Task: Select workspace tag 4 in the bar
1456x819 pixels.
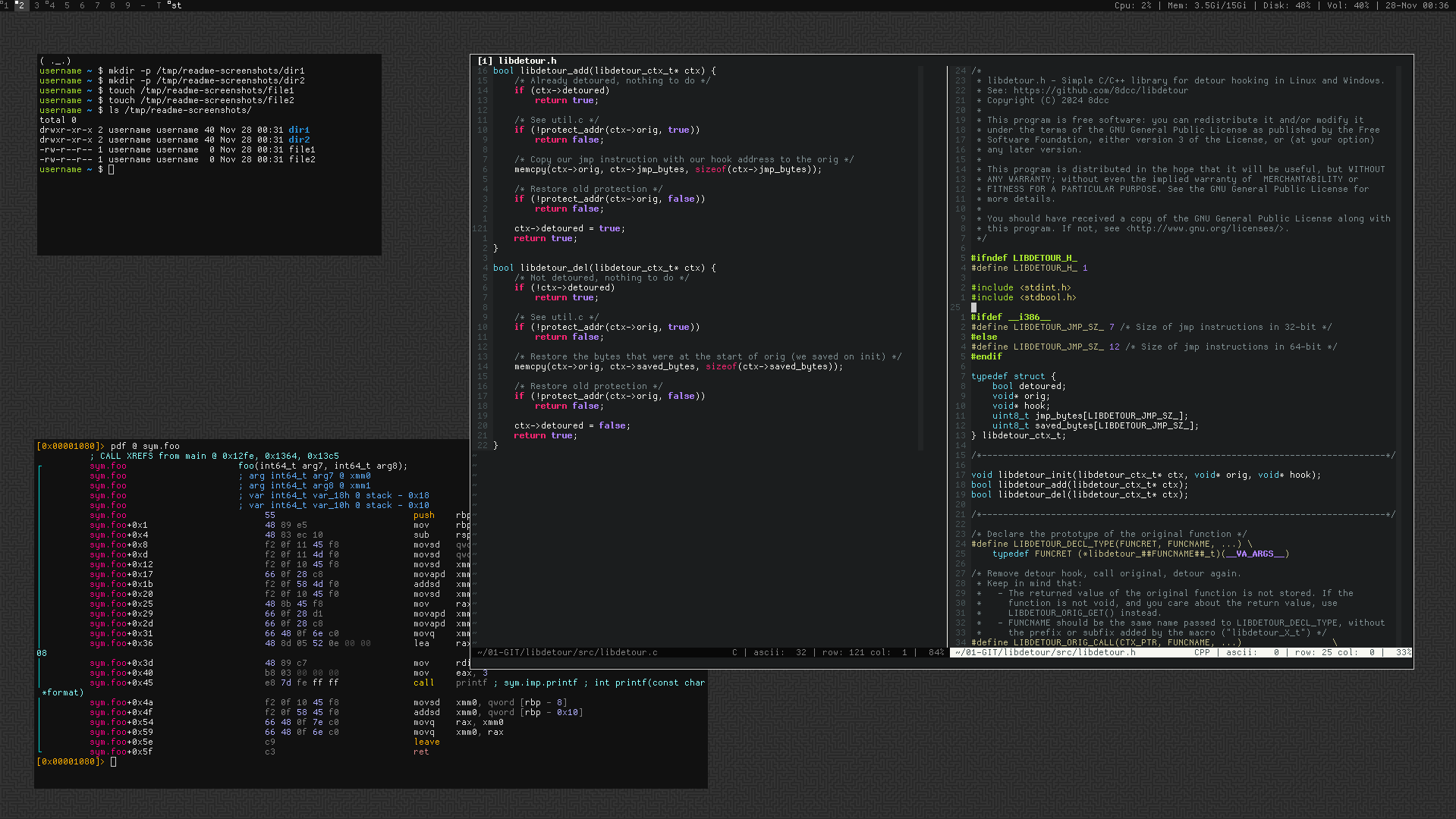Action: point(51,5)
